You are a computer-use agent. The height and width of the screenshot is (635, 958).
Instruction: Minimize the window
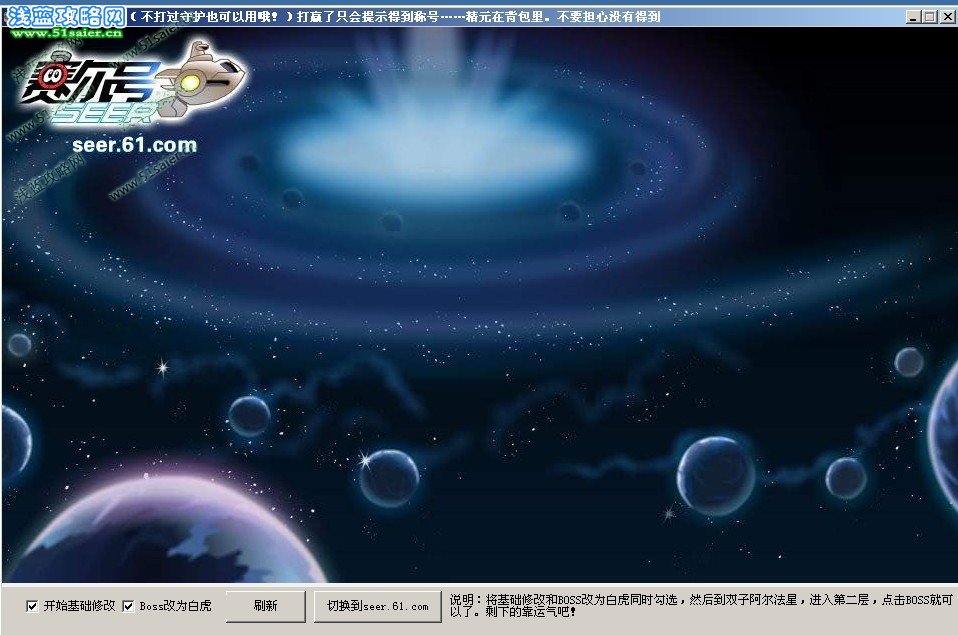click(913, 17)
